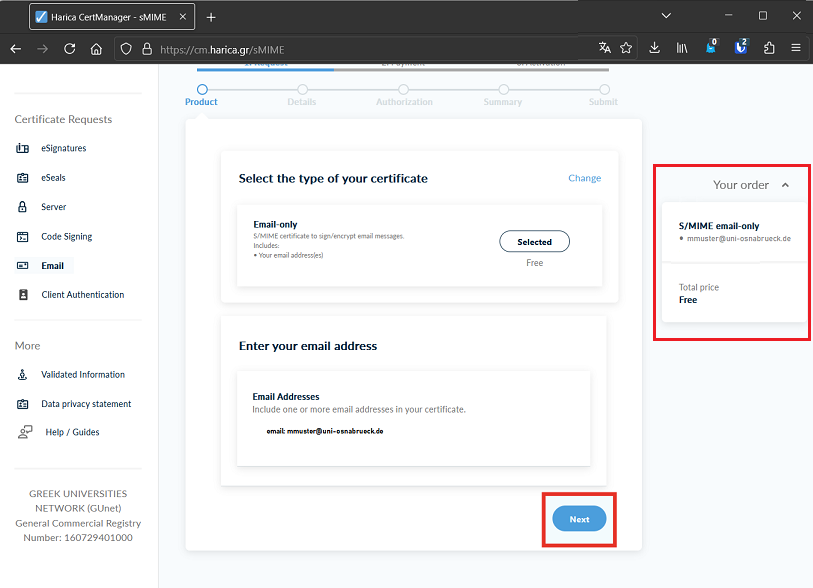Open the Help / Guides icon
This screenshot has width=813, height=588.
25,432
